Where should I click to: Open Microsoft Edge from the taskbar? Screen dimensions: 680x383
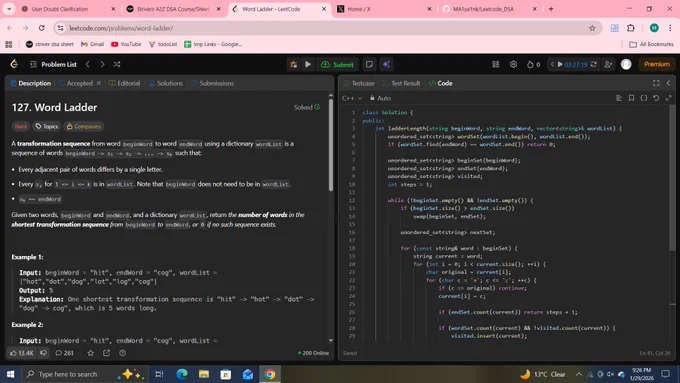182,374
